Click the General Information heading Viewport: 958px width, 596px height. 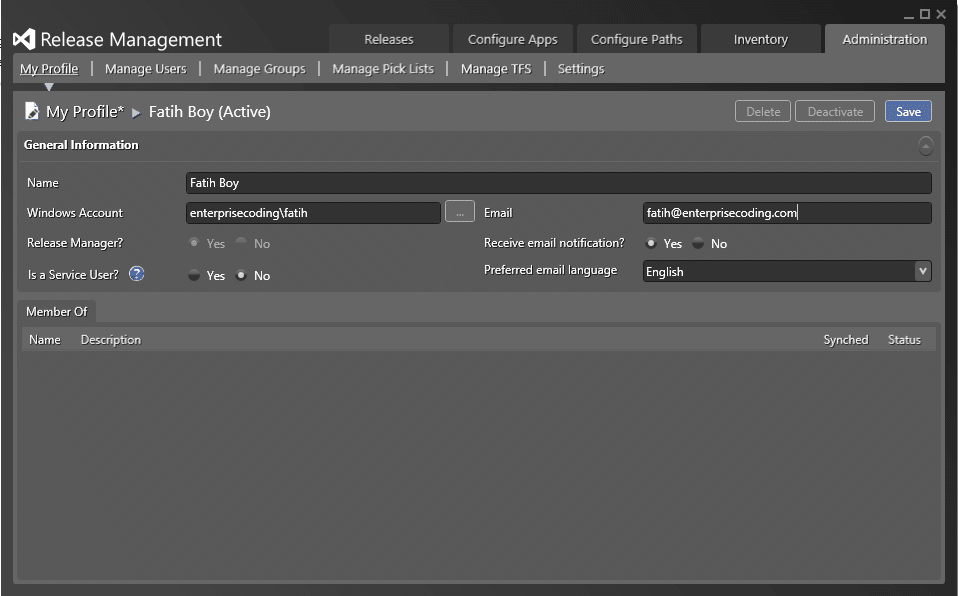click(81, 145)
